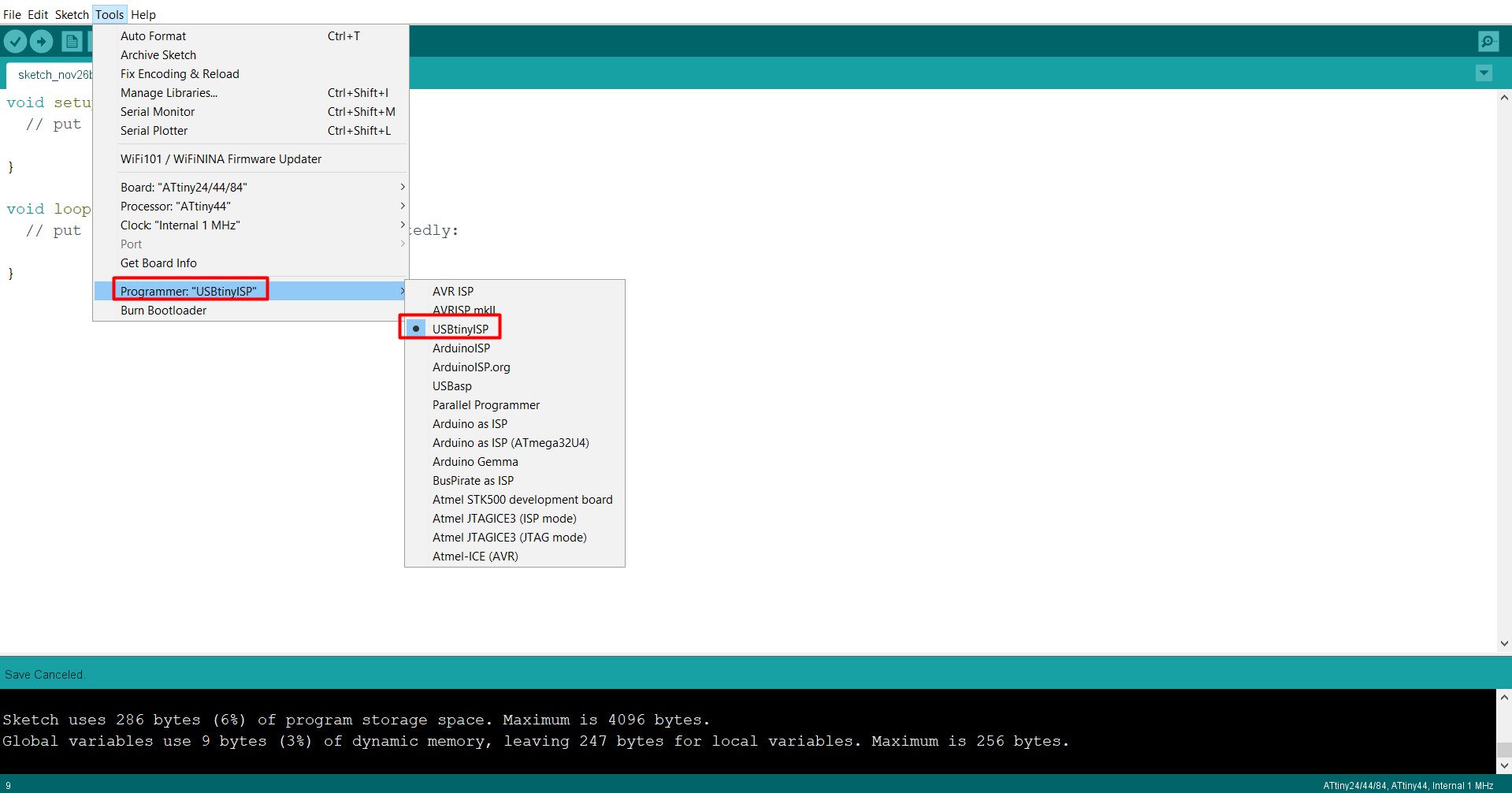
Task: Click the "void loop" code line
Action: coord(49,209)
